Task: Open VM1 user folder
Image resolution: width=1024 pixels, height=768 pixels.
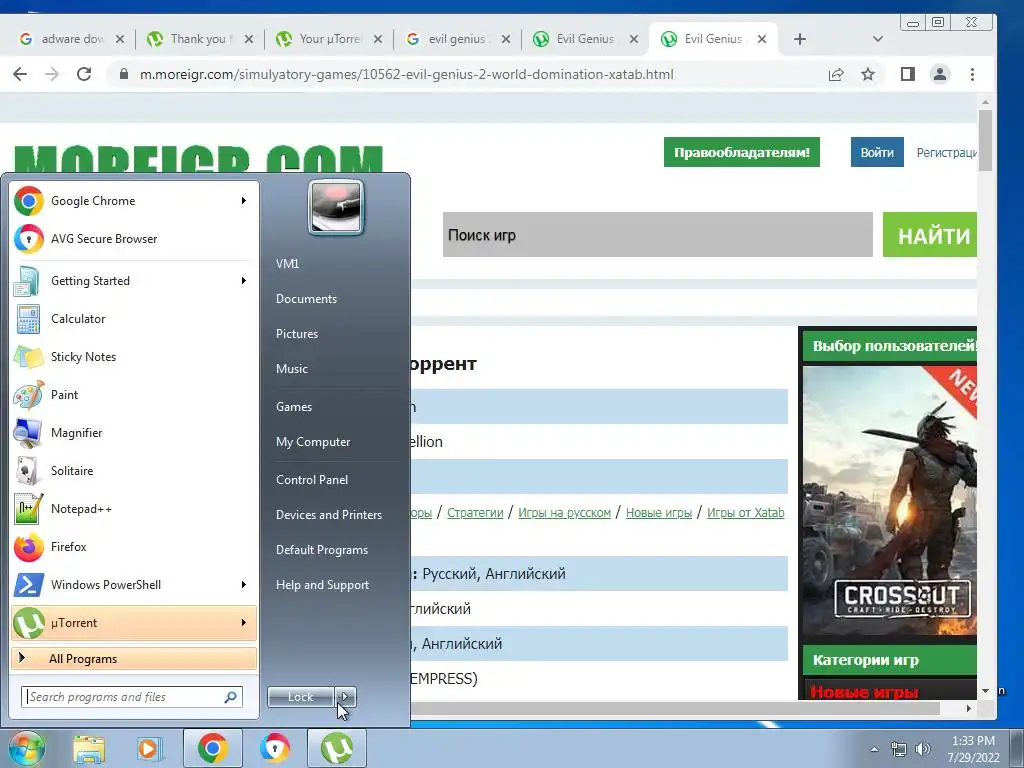Action: 287,264
